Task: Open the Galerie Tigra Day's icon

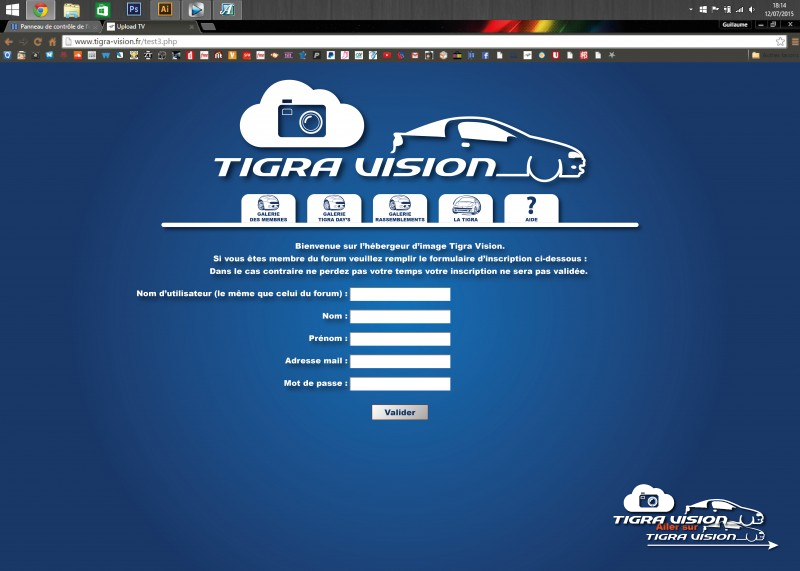Action: point(334,207)
